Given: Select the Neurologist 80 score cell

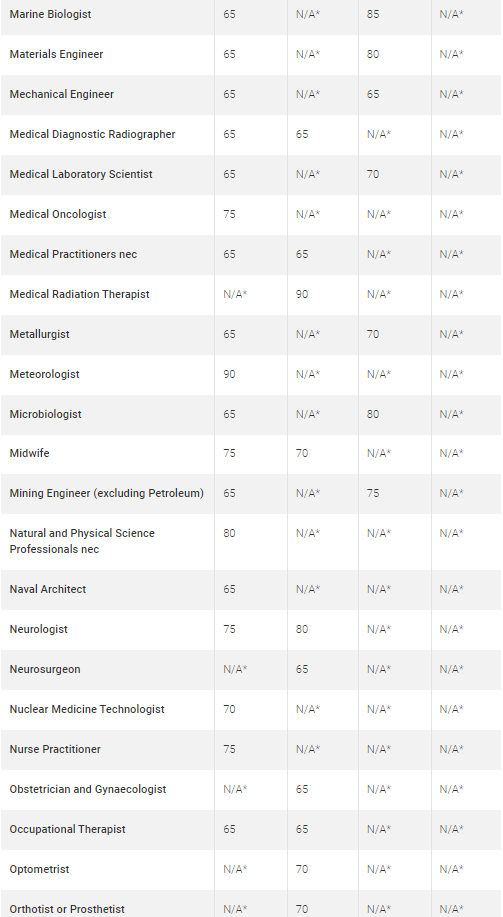Looking at the screenshot, I should (x=302, y=629).
